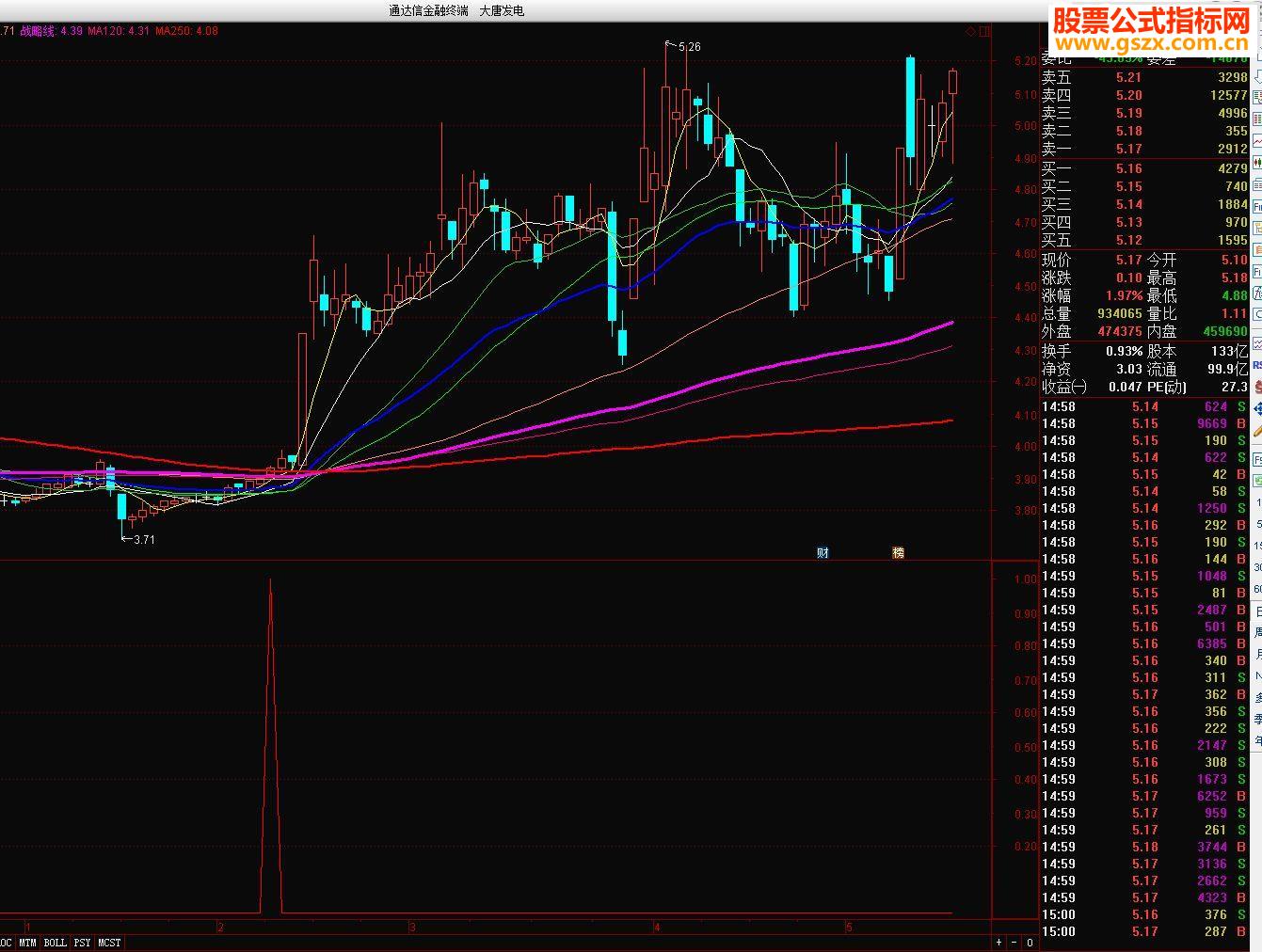Click the 15:00 trade with volume 287
1262x952 pixels.
click(1144, 931)
